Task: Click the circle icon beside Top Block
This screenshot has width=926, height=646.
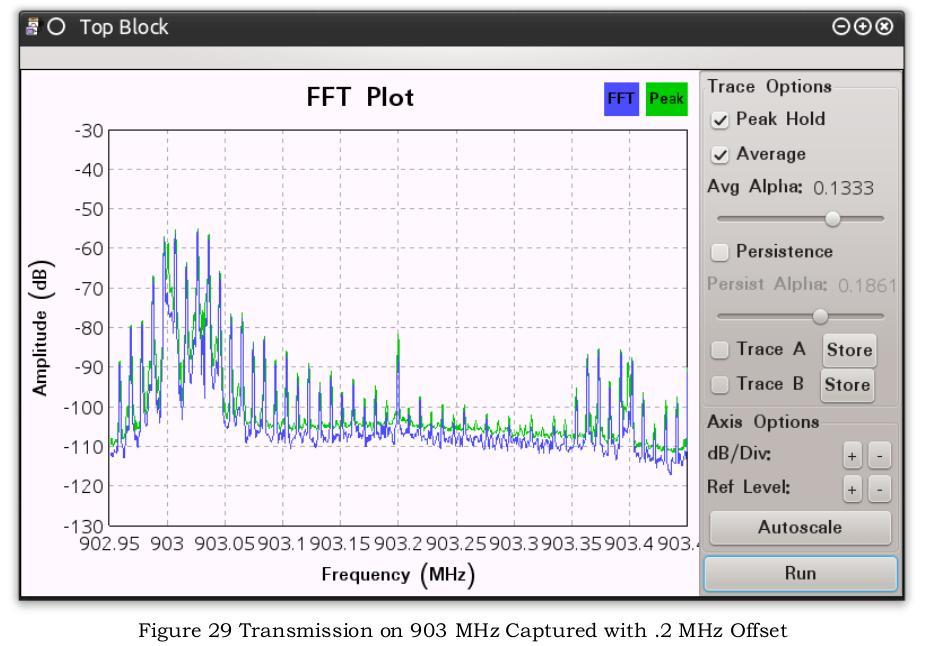Action: point(56,27)
